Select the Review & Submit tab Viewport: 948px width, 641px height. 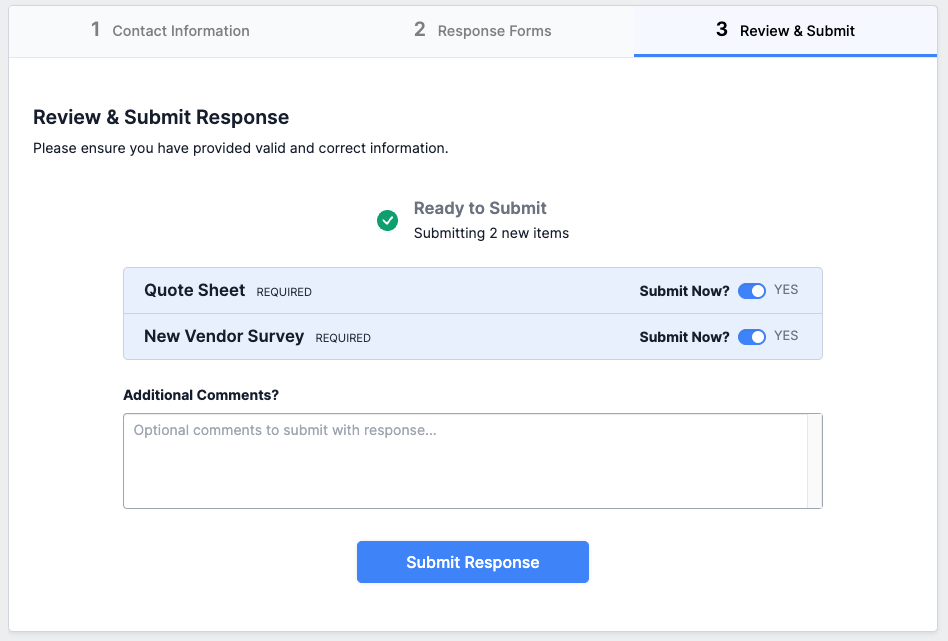click(x=785, y=30)
